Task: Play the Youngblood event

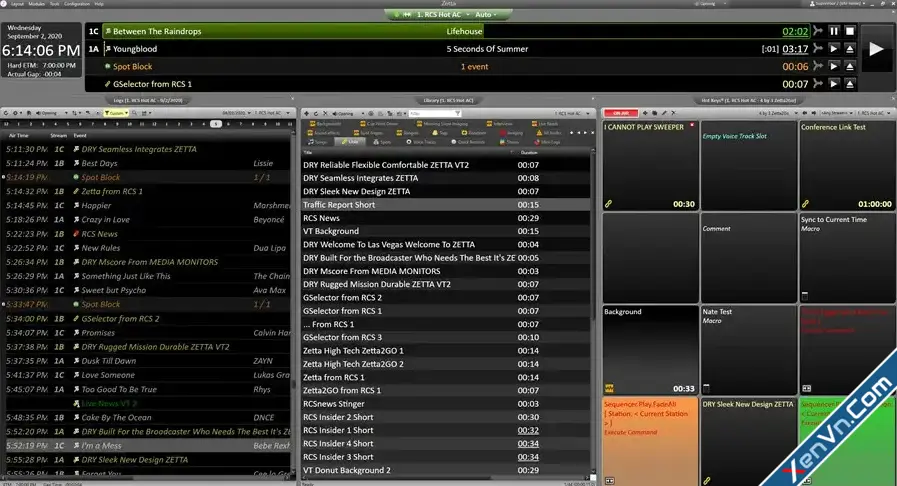Action: point(834,49)
